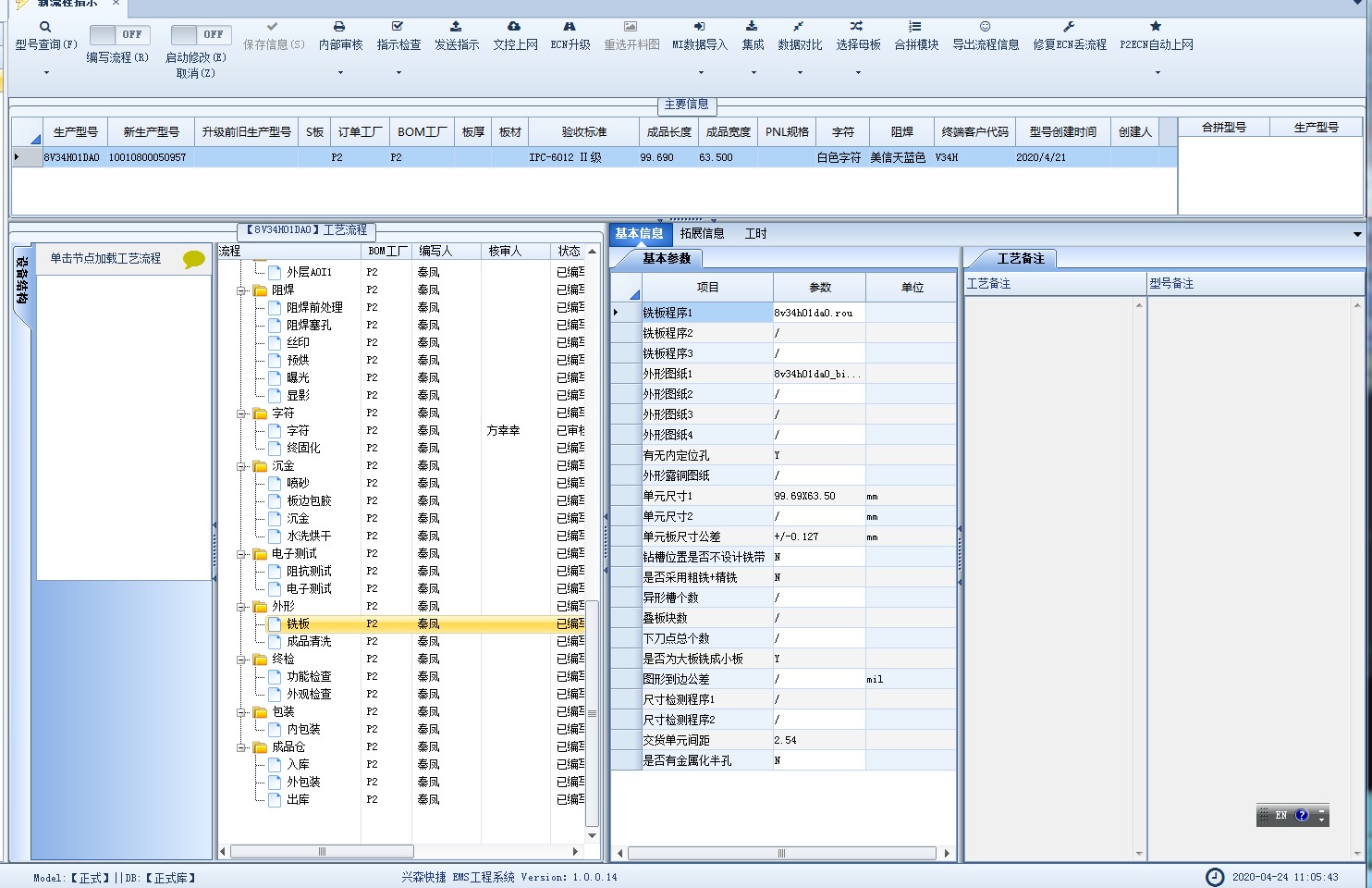Click the 铣板程序1 parameter value field
The height and width of the screenshot is (888, 1372).
click(x=819, y=313)
